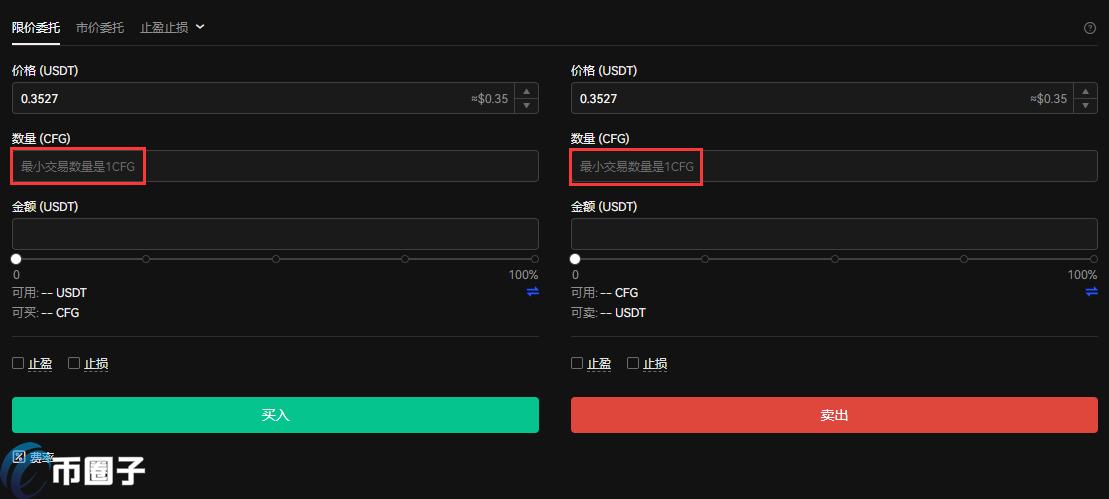
Task: Enable 止损 checkbox in sell panel
Action: 633,363
